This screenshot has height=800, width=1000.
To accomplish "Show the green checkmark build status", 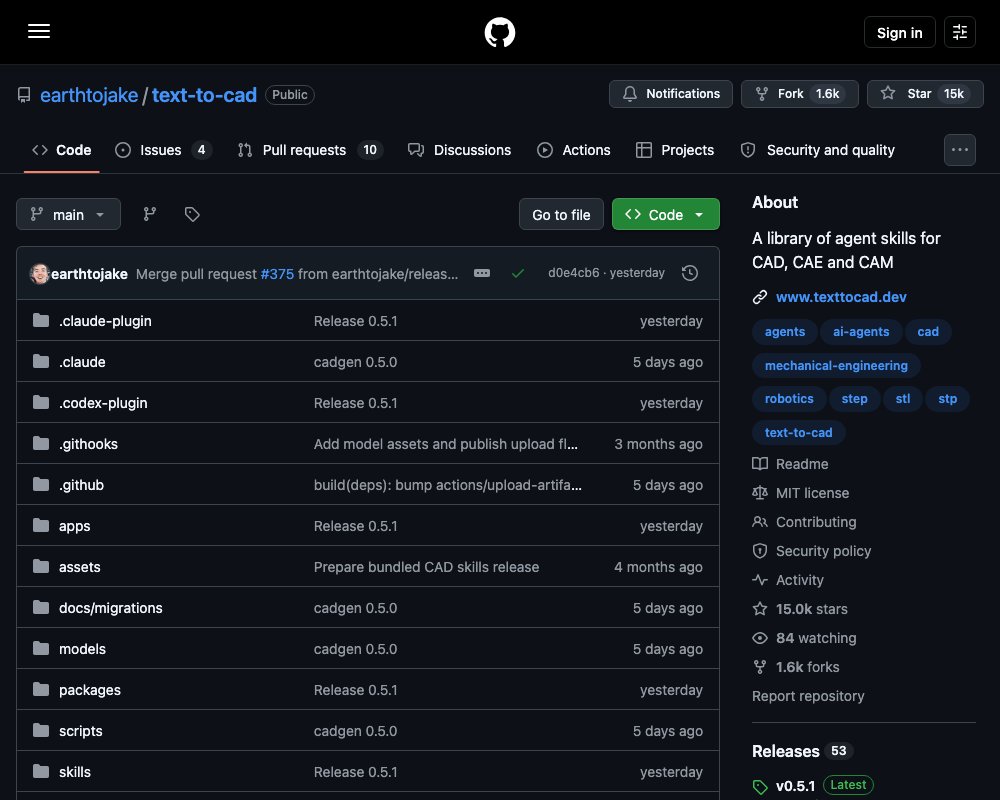I will click(518, 273).
